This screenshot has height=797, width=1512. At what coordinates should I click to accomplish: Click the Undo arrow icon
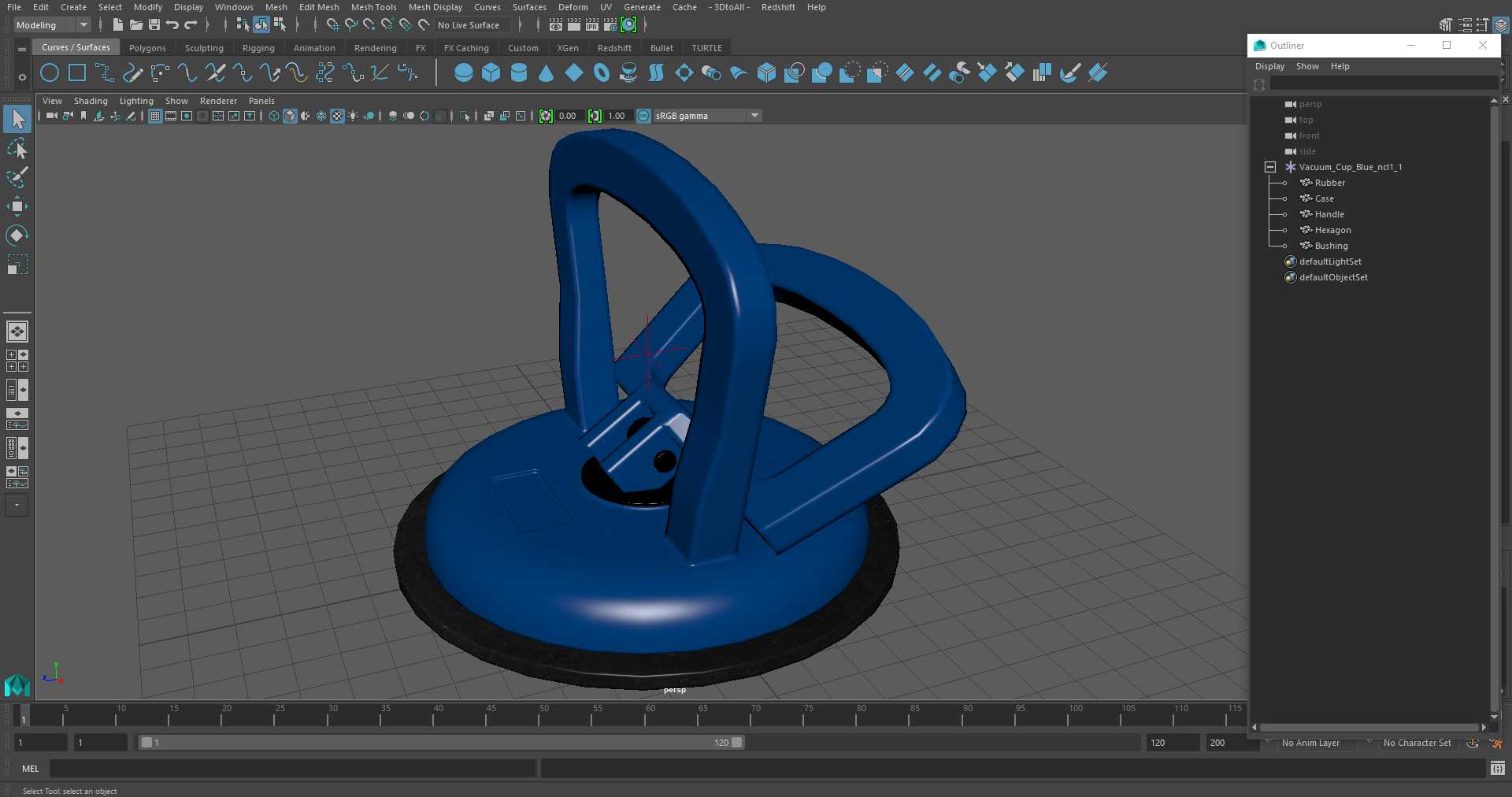pyautogui.click(x=172, y=25)
